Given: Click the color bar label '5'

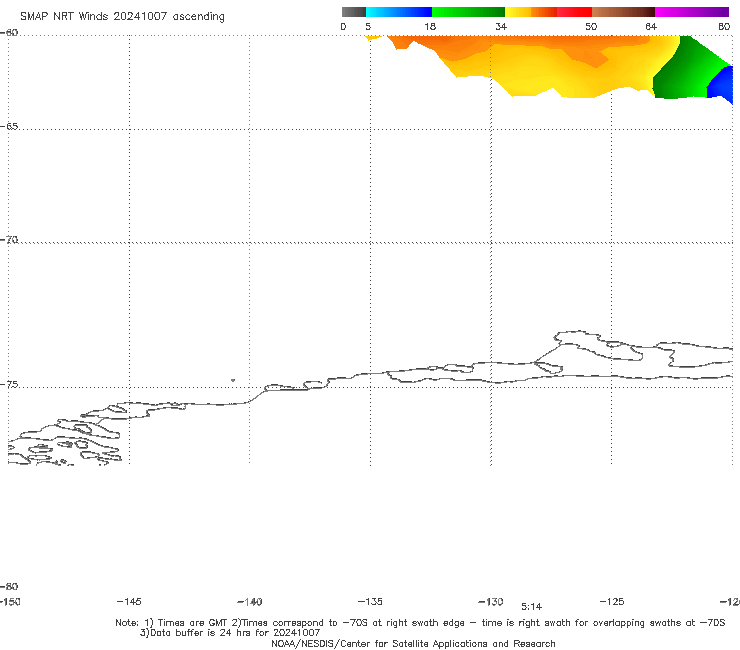Looking at the screenshot, I should [x=368, y=27].
